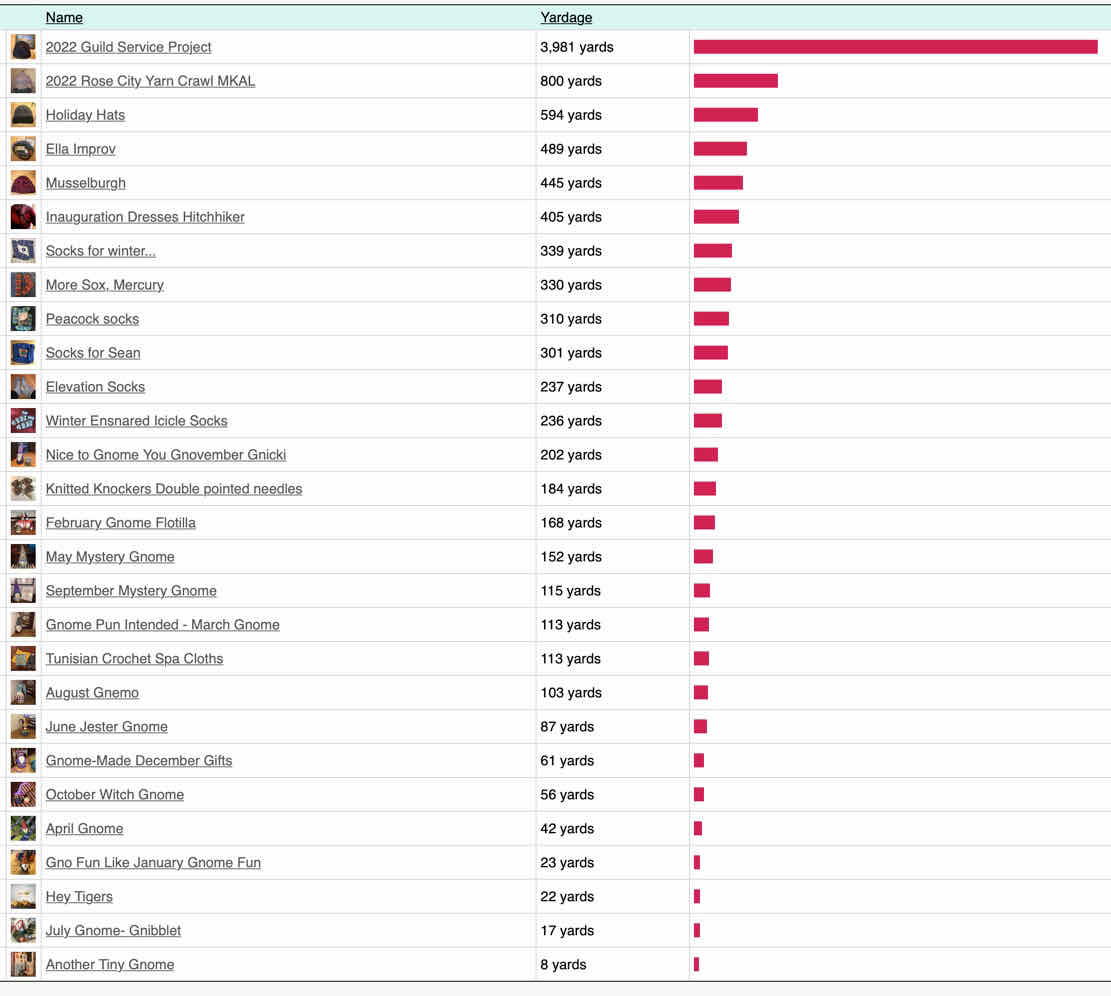The height and width of the screenshot is (996, 1111).
Task: Open the Hey Tigers thumbnail image
Action: 23,897
